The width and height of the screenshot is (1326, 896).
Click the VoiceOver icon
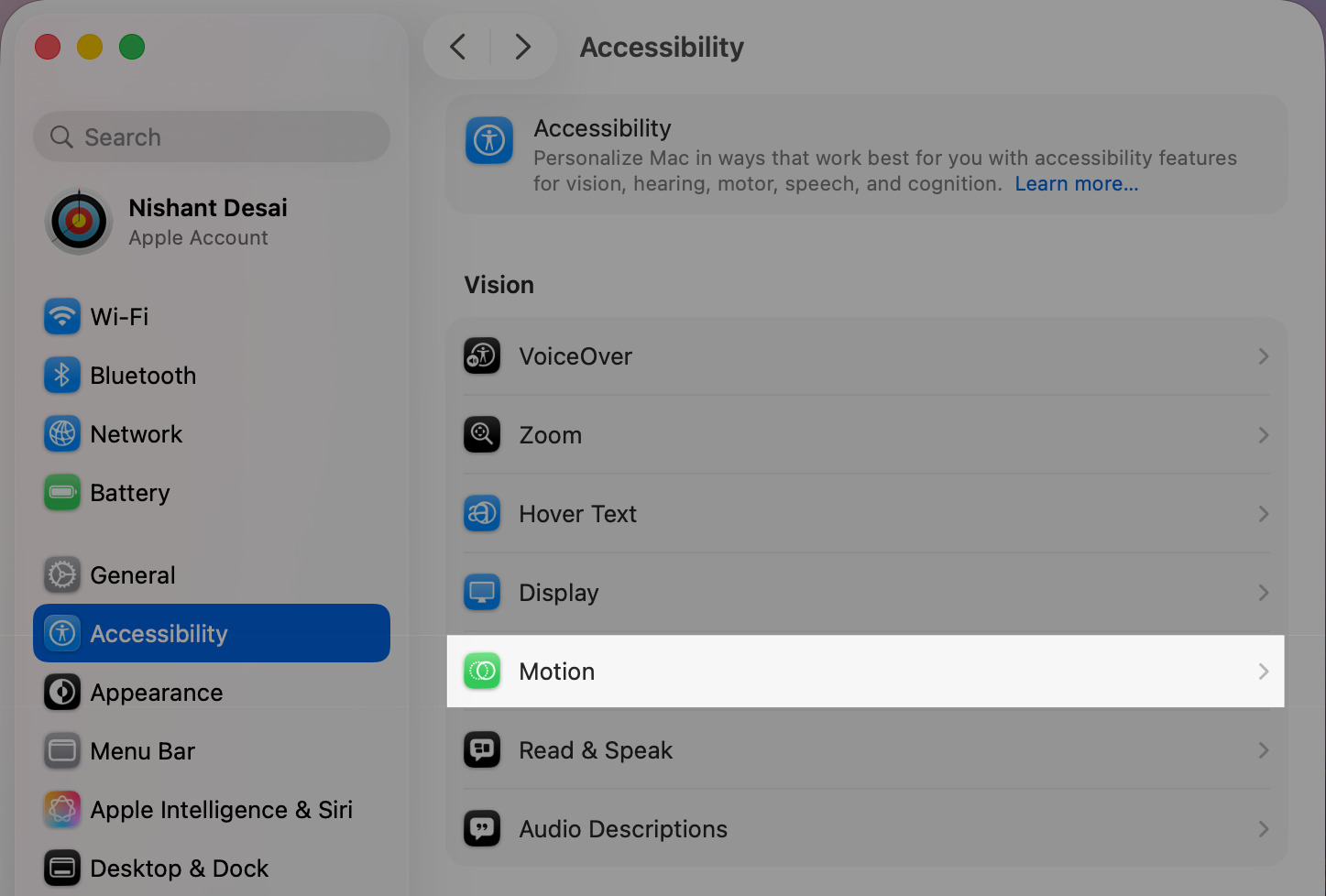(x=482, y=355)
